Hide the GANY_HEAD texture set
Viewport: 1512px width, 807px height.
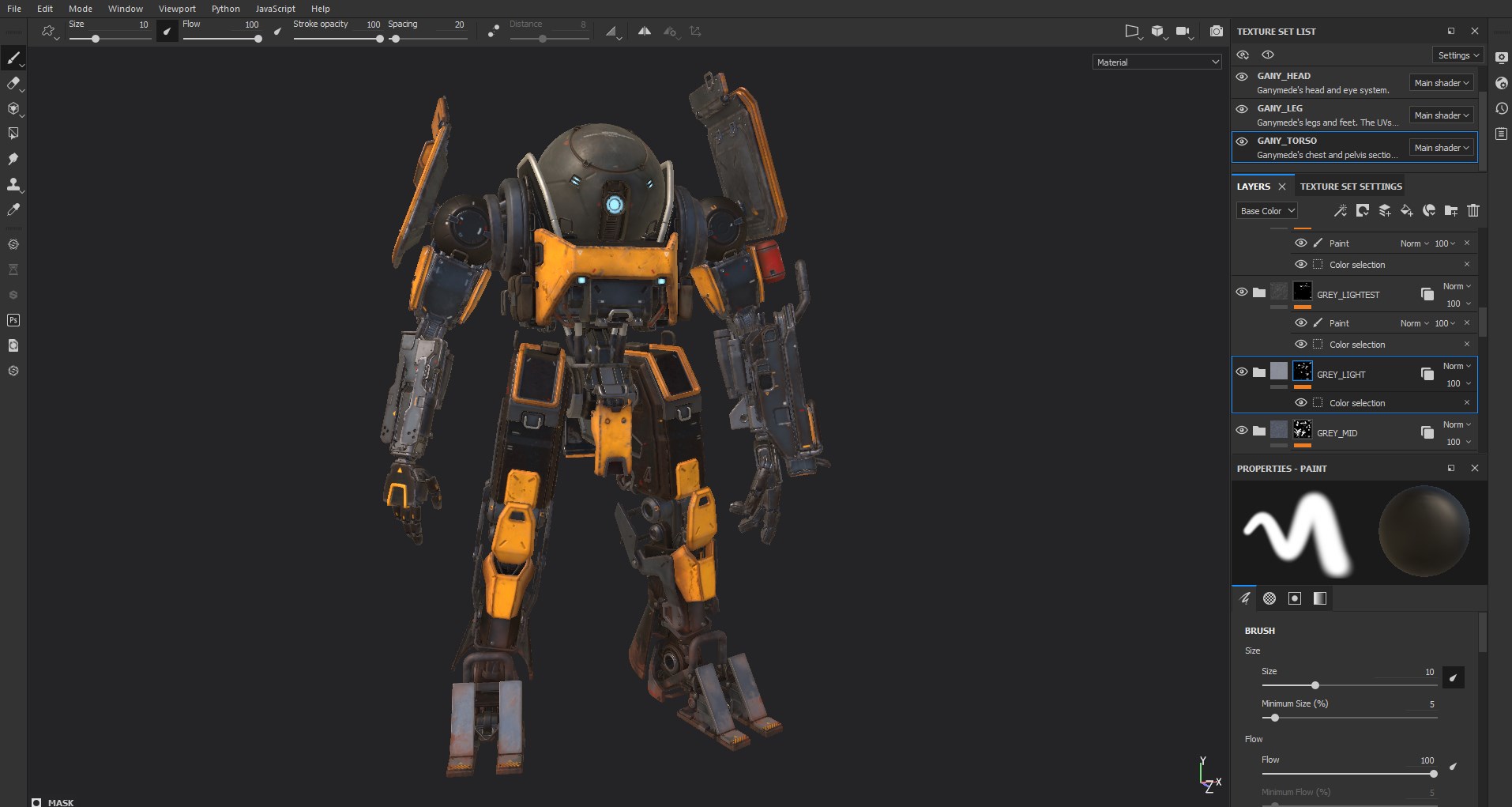tap(1242, 77)
